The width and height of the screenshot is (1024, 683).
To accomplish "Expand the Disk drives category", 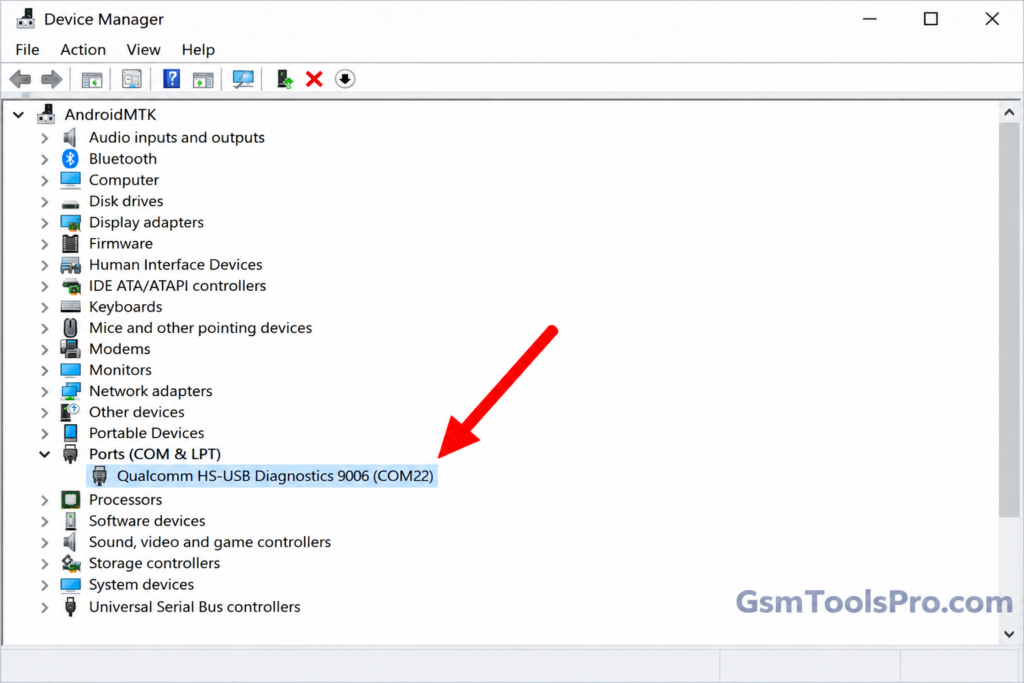I will [x=44, y=202].
